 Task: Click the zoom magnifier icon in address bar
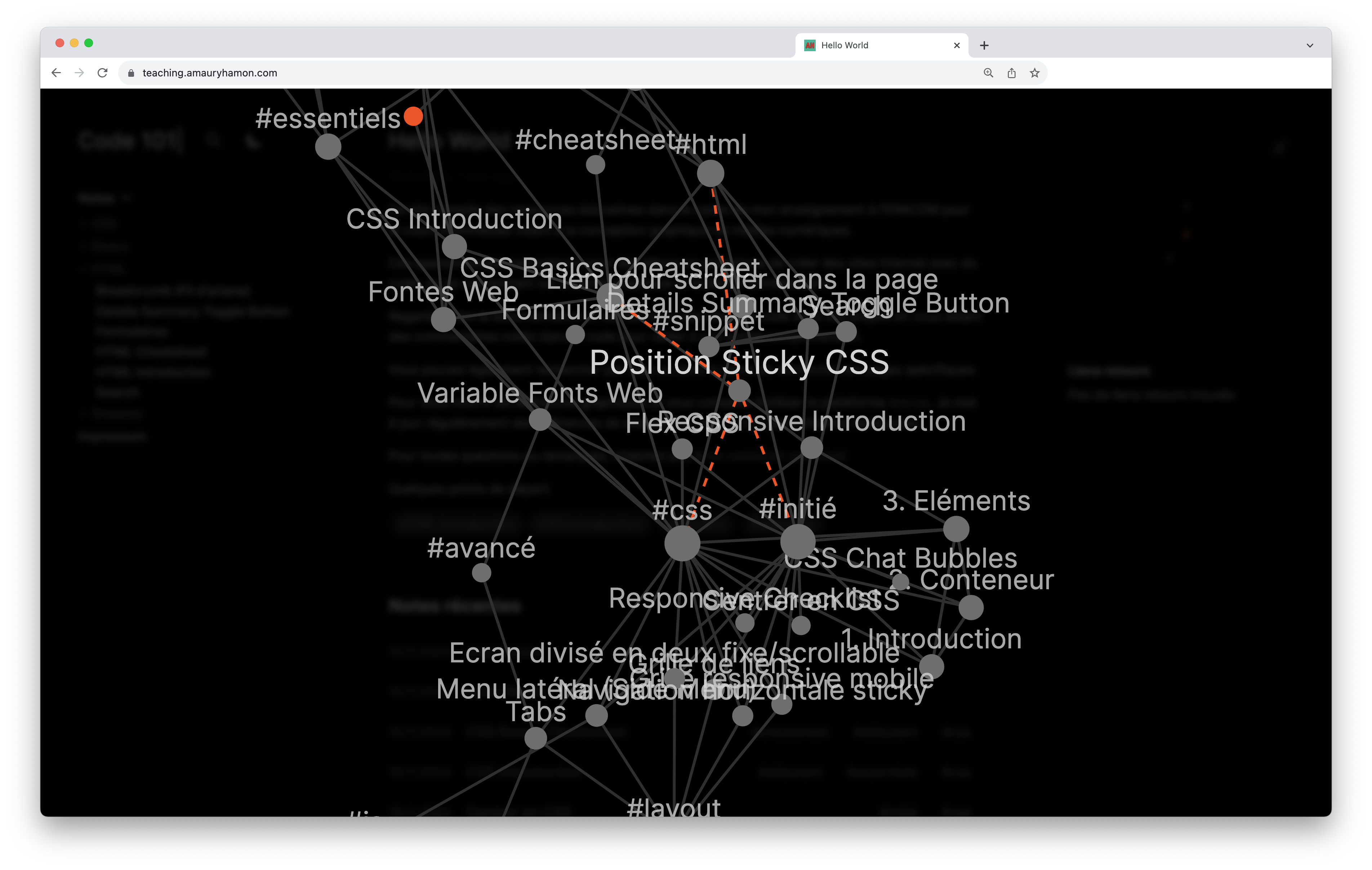pyautogui.click(x=988, y=73)
